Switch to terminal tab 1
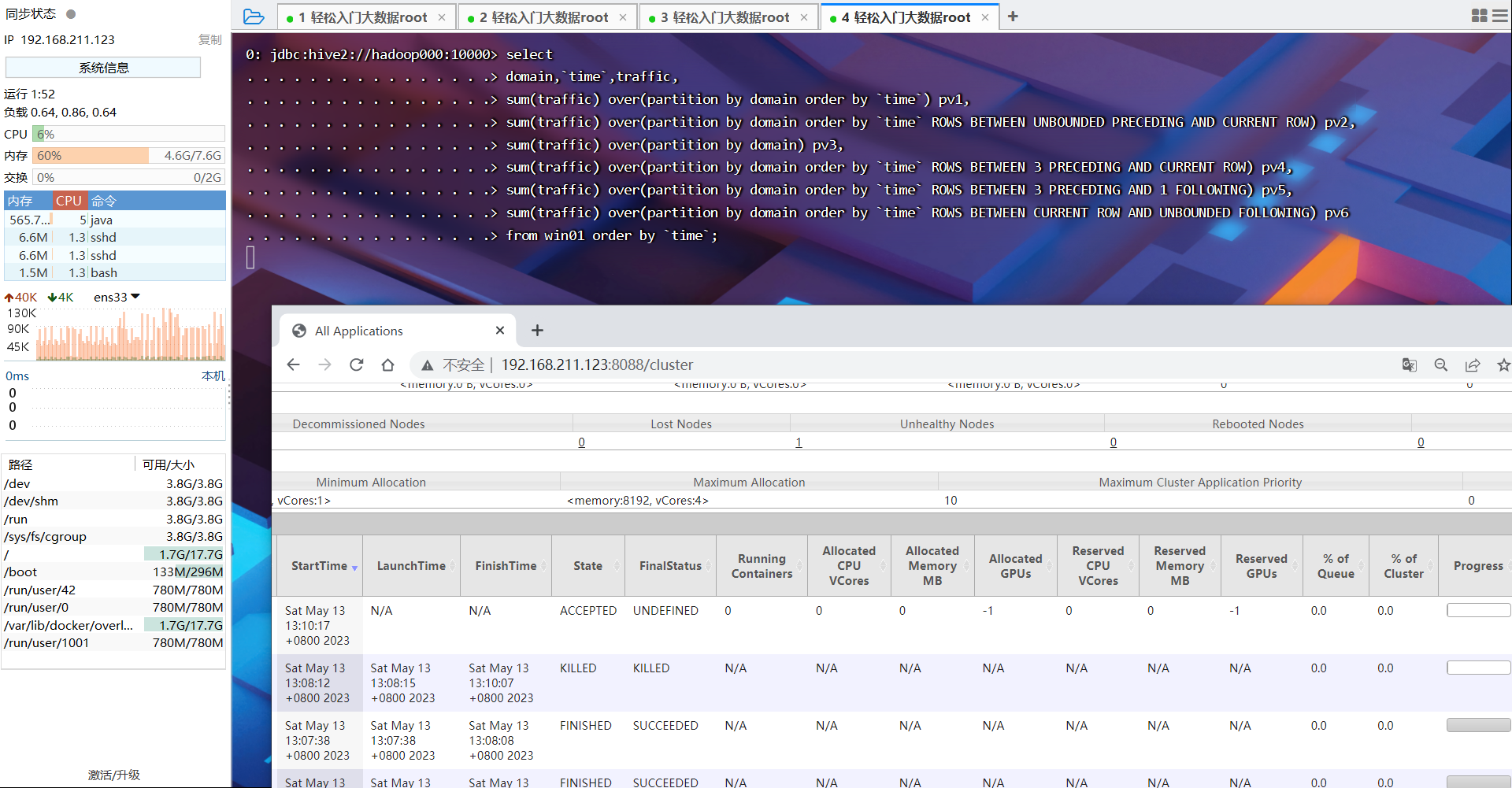Image resolution: width=1512 pixels, height=788 pixels. click(365, 17)
